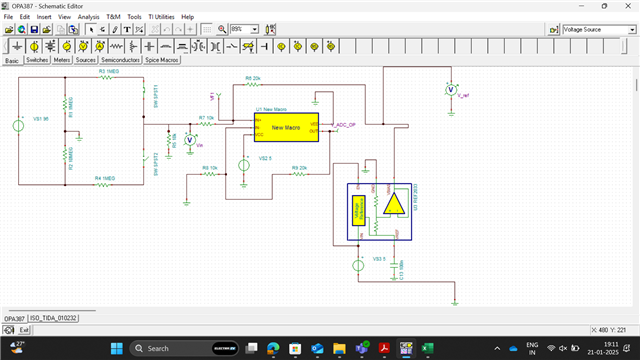Click the find-component icon beside Voltage Source box
Viewport: 640px width, 360px height.
553,30
